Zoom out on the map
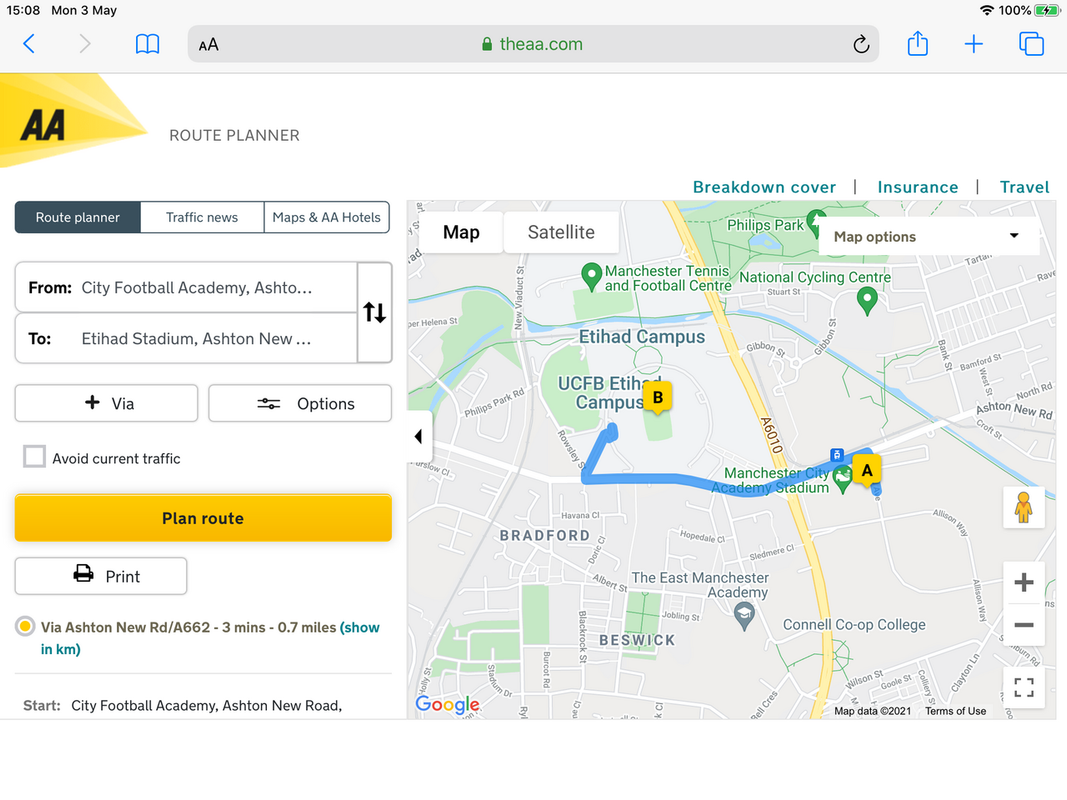 coord(1023,624)
